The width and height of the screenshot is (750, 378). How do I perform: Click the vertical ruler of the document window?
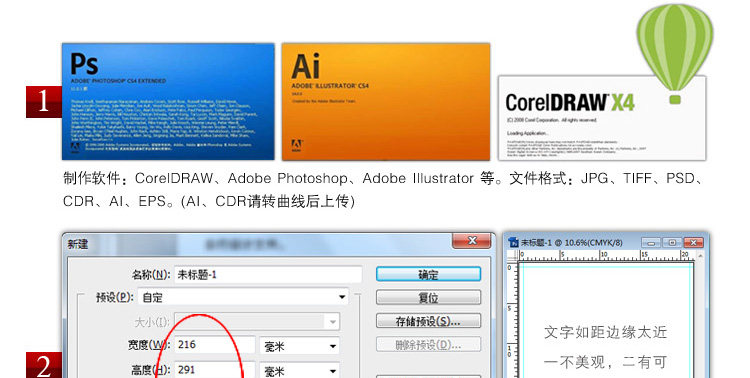512,320
